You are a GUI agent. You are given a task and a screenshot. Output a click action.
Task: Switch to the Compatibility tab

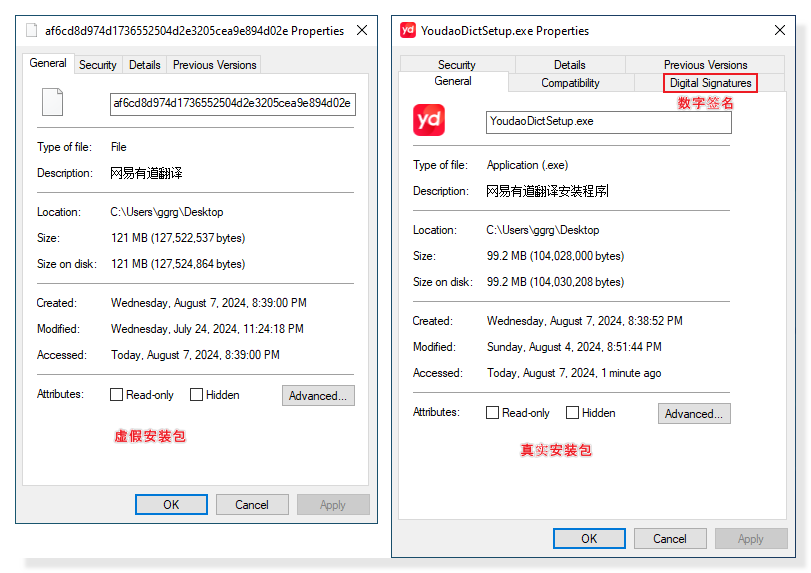(570, 83)
